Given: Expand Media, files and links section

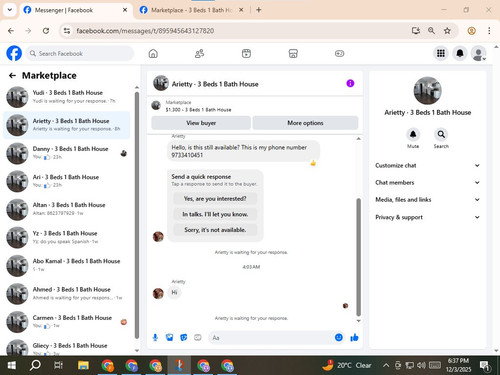Looking at the screenshot, I should point(428,200).
